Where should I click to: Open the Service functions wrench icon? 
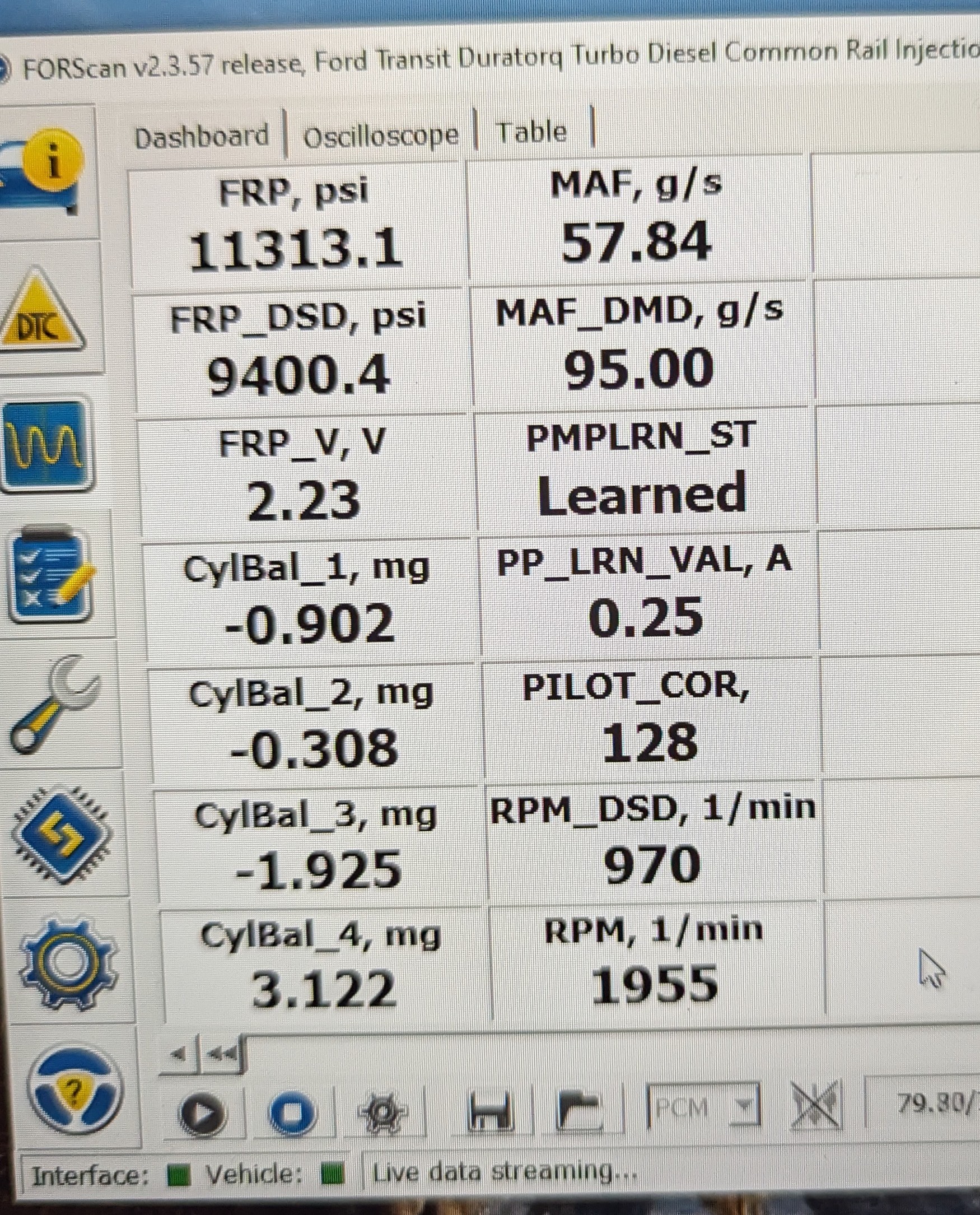54,704
